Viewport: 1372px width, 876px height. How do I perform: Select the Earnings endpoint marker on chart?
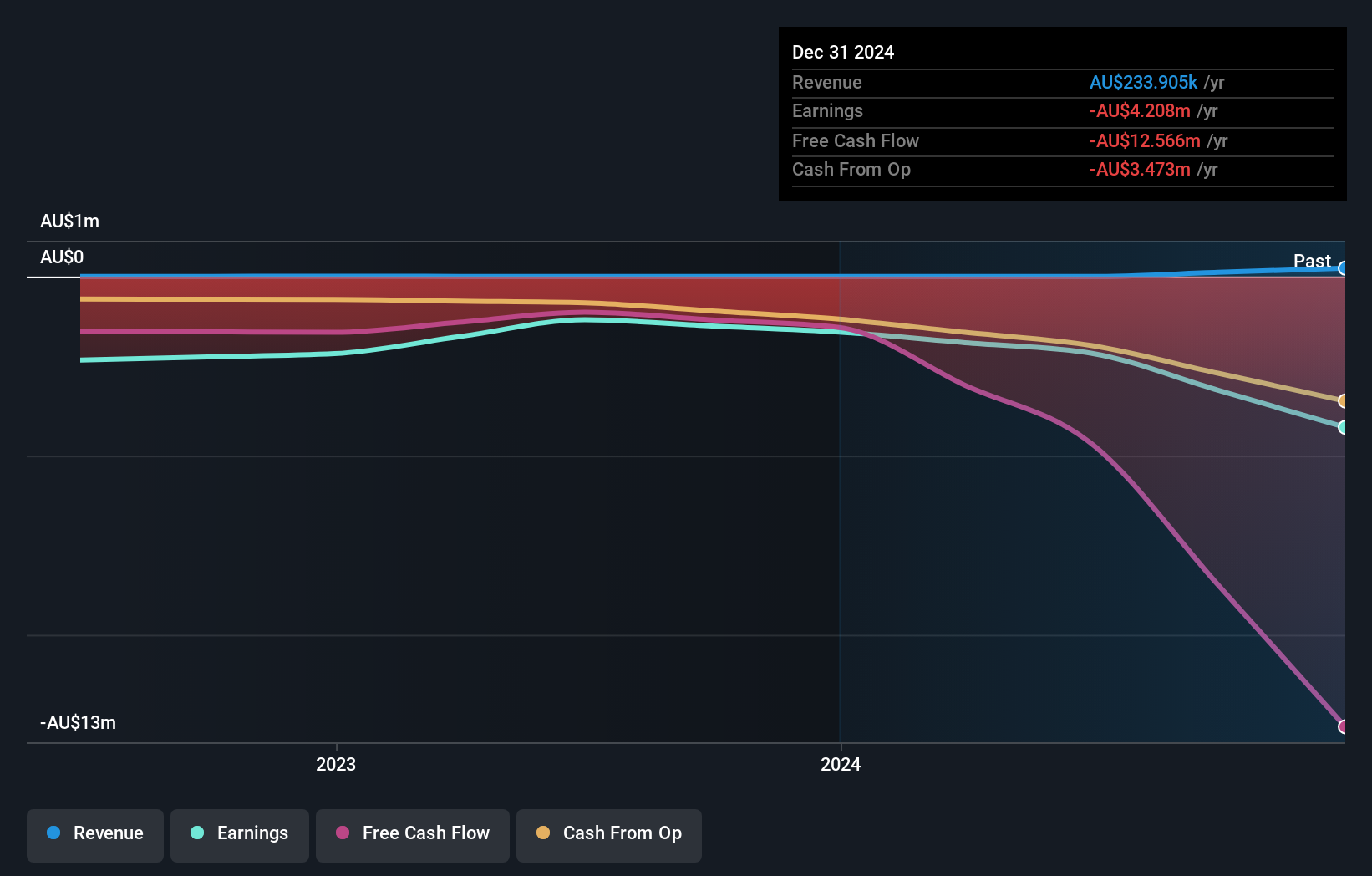click(x=1343, y=427)
